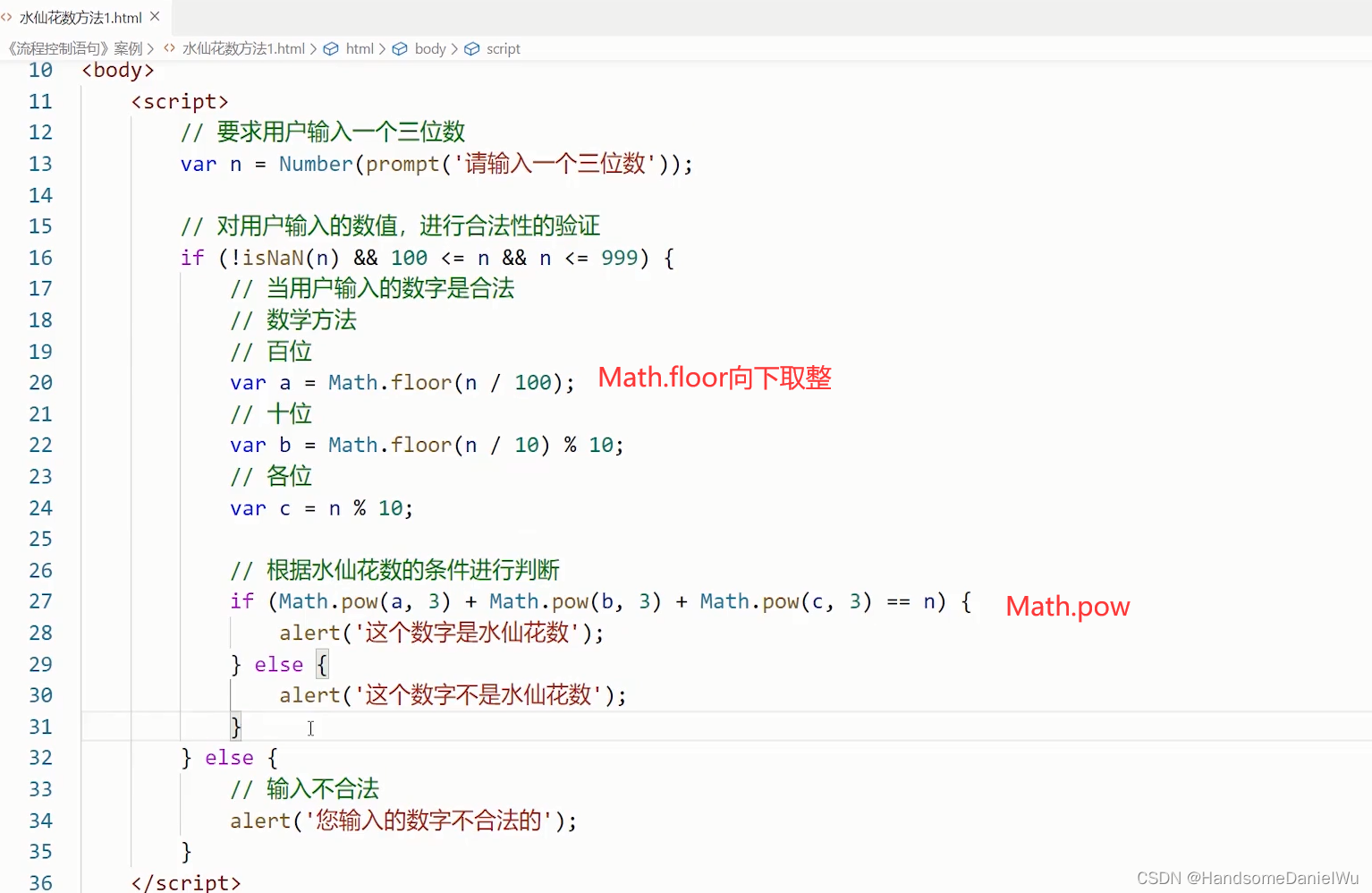
Task: Click the html symbol icon in breadcrumb
Action: [x=331, y=48]
